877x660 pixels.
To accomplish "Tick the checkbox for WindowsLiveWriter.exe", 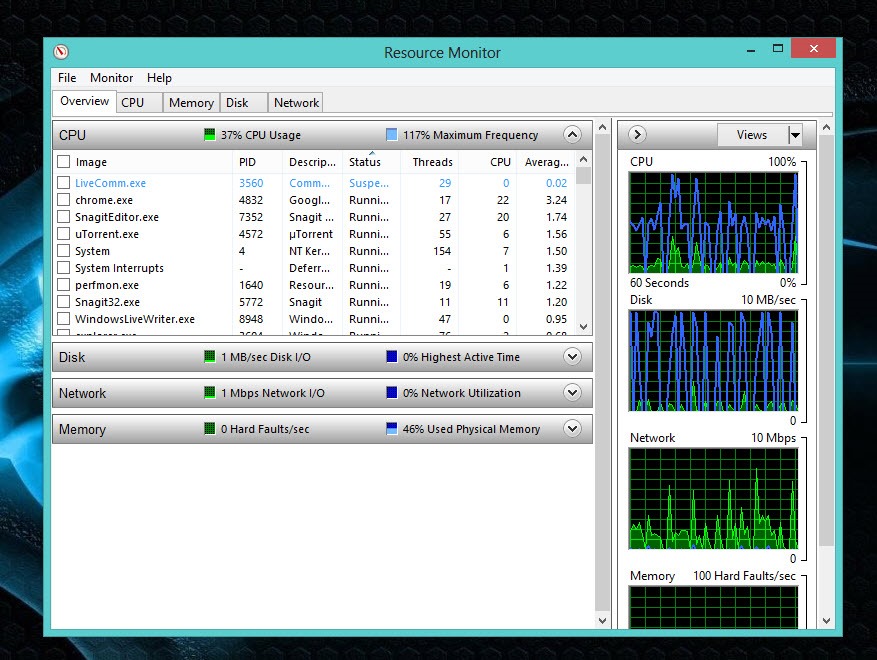I will [x=64, y=319].
